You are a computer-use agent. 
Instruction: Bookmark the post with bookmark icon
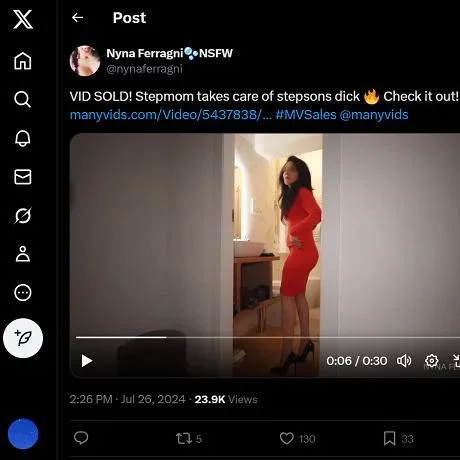389,438
